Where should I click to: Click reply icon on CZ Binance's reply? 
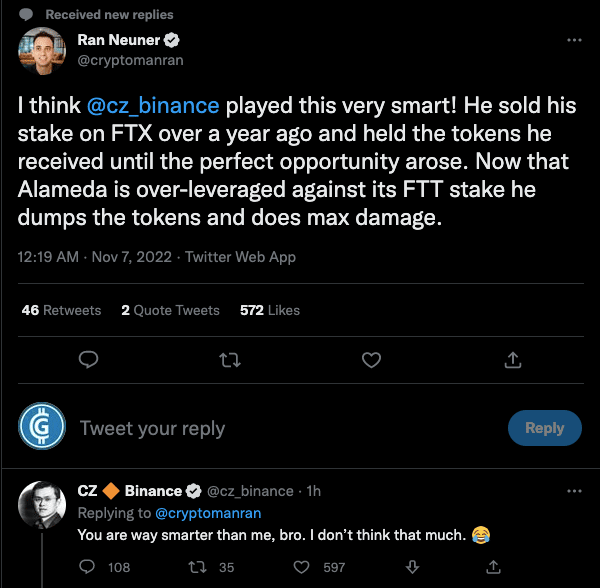tap(88, 567)
